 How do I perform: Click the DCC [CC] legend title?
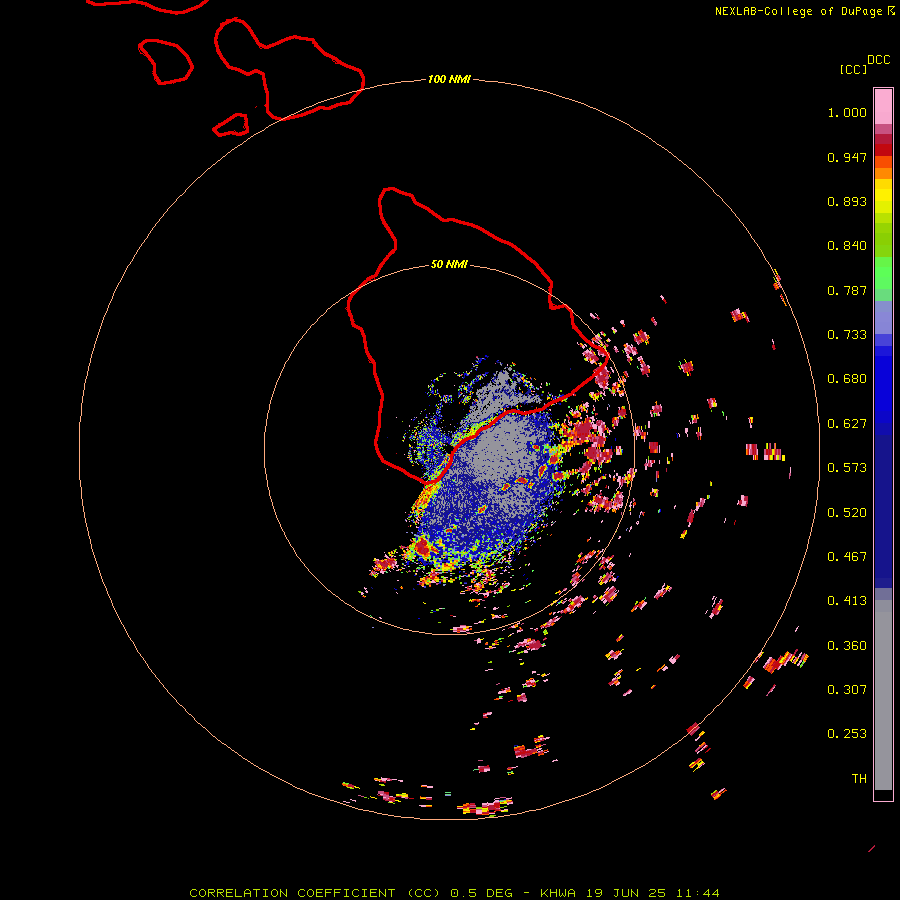coord(864,64)
